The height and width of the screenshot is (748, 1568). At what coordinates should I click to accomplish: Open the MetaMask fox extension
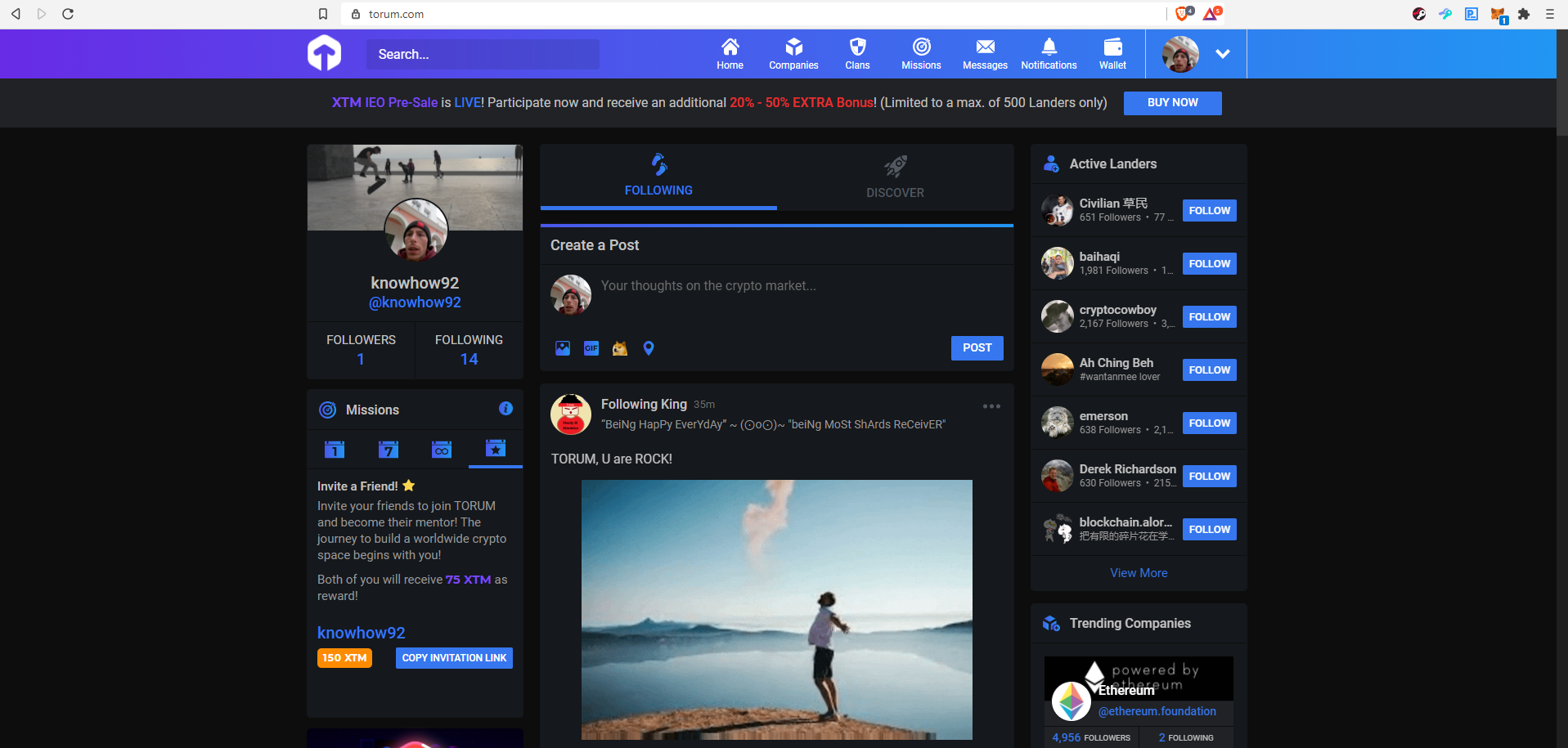pyautogui.click(x=1498, y=14)
